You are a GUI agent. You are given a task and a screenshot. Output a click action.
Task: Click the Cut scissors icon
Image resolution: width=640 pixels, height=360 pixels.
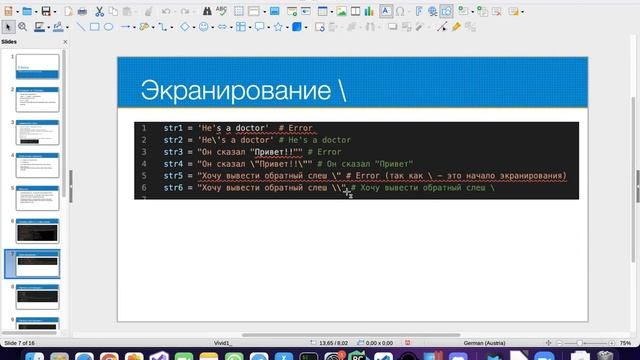100,11
